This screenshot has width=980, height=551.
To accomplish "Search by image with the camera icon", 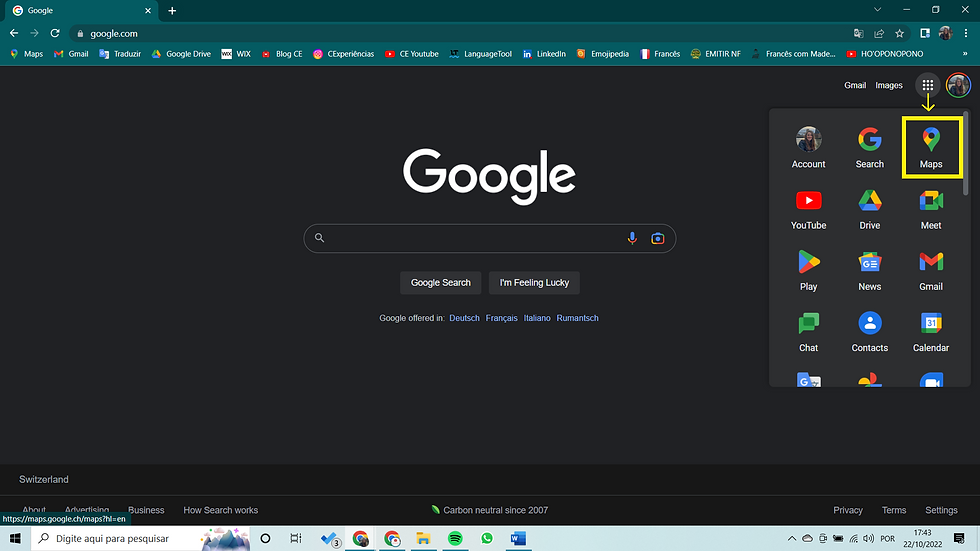I will (658, 238).
